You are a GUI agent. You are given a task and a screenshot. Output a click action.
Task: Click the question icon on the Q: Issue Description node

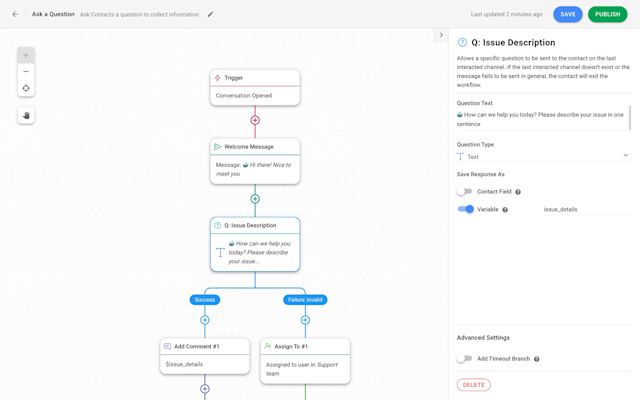click(x=218, y=225)
